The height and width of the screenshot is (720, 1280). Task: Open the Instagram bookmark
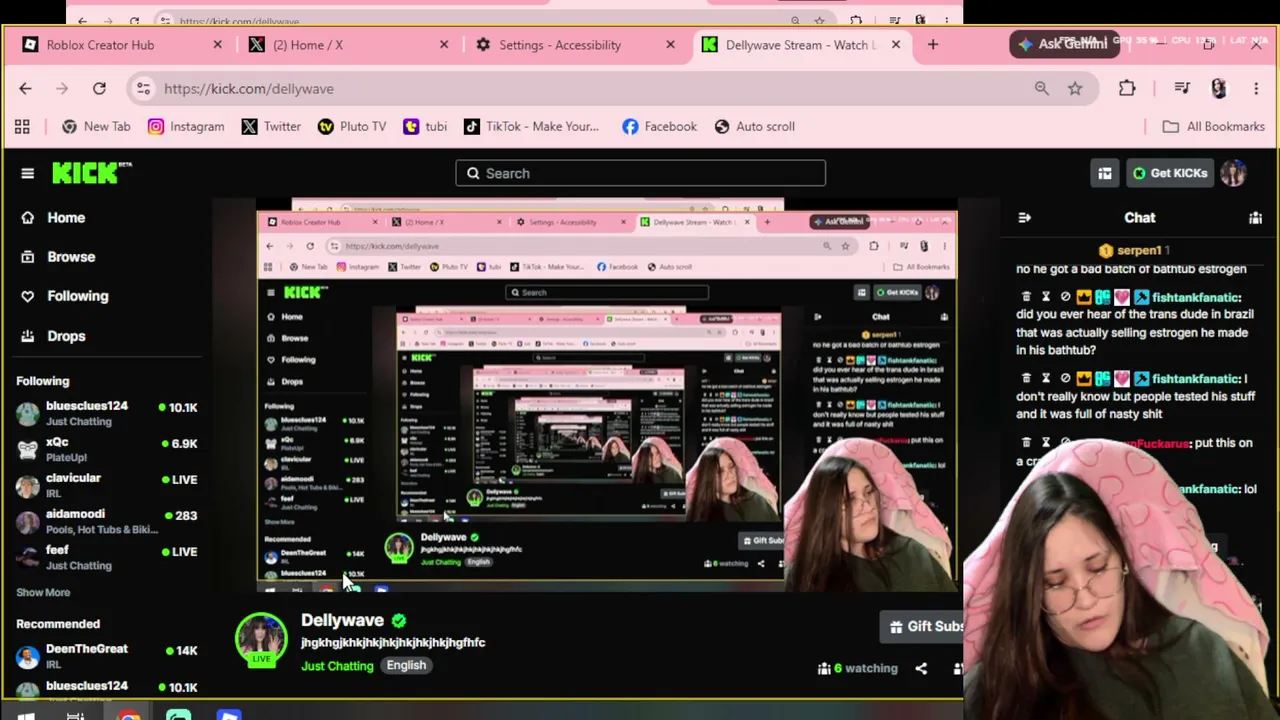coord(186,127)
